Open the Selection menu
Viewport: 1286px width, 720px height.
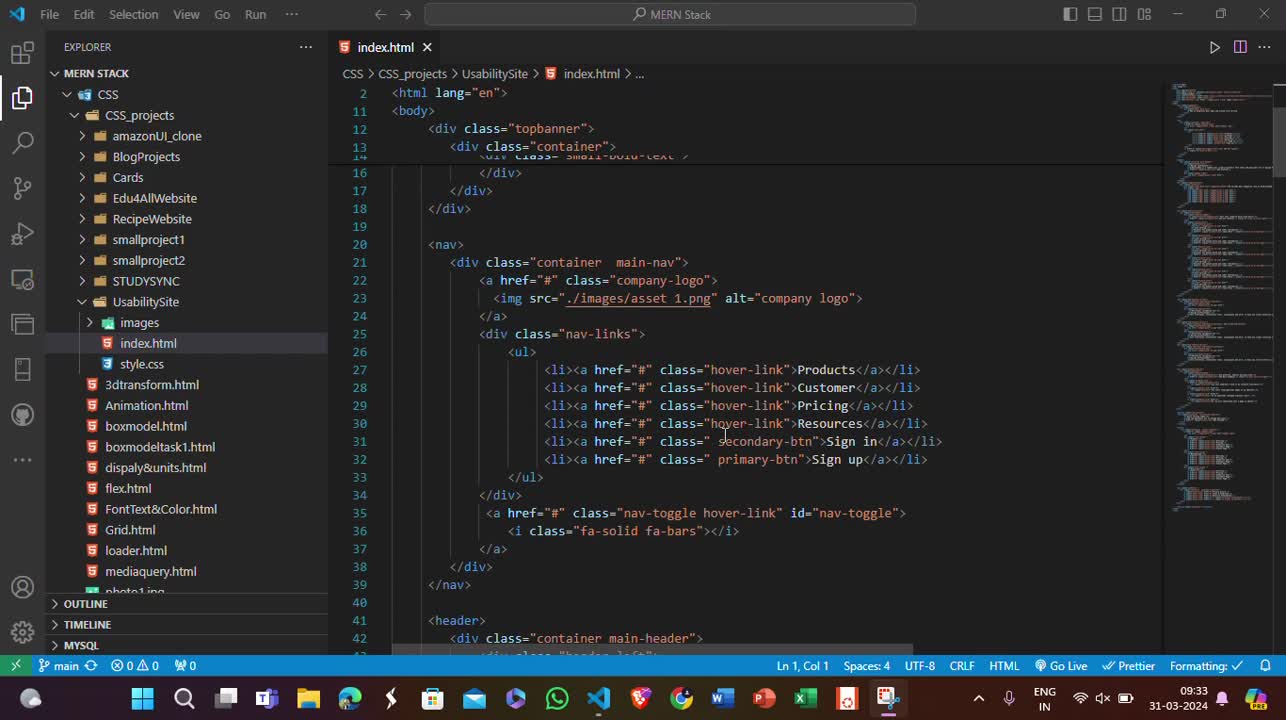click(x=133, y=14)
